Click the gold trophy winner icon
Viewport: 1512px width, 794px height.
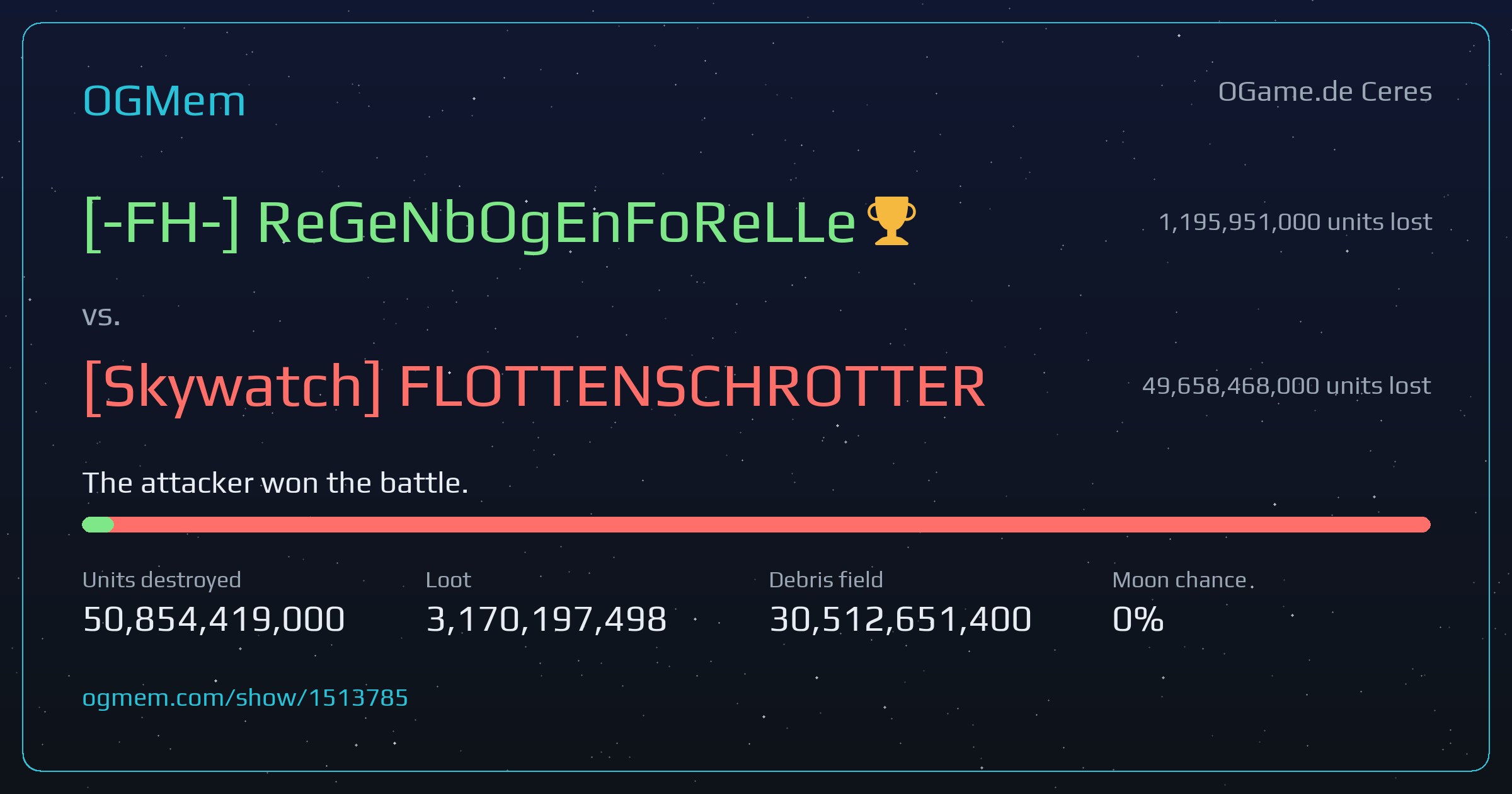pyautogui.click(x=891, y=221)
